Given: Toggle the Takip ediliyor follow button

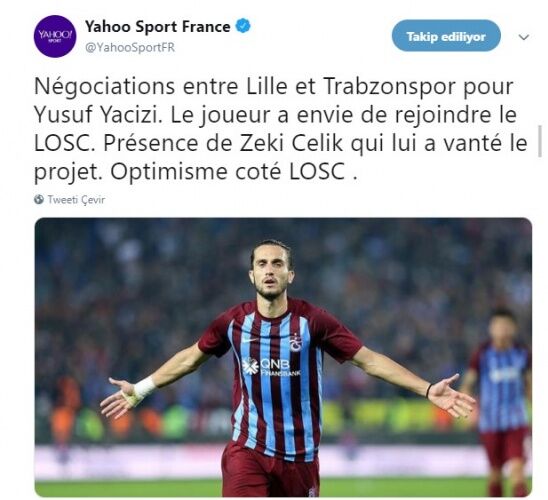Looking at the screenshot, I should click(x=446, y=36).
